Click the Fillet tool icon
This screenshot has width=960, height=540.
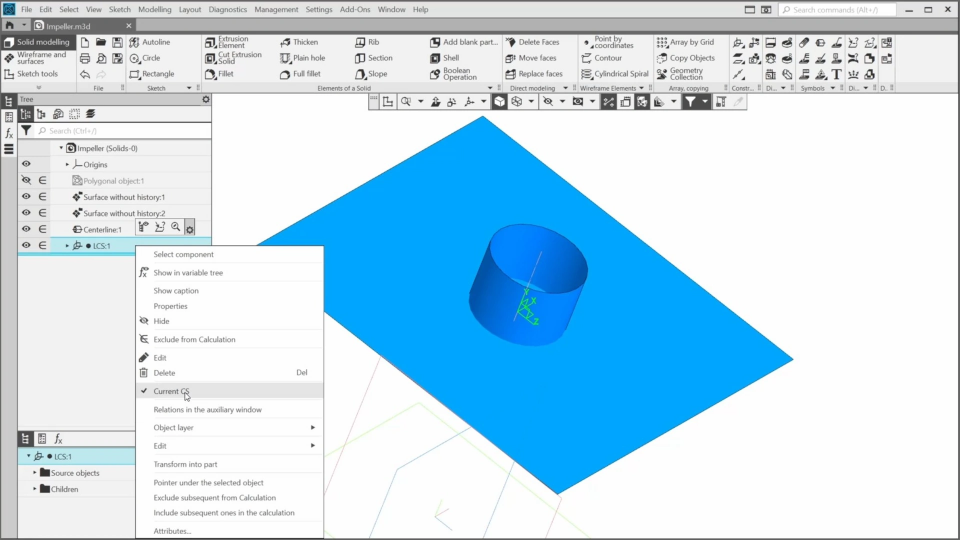tap(211, 74)
